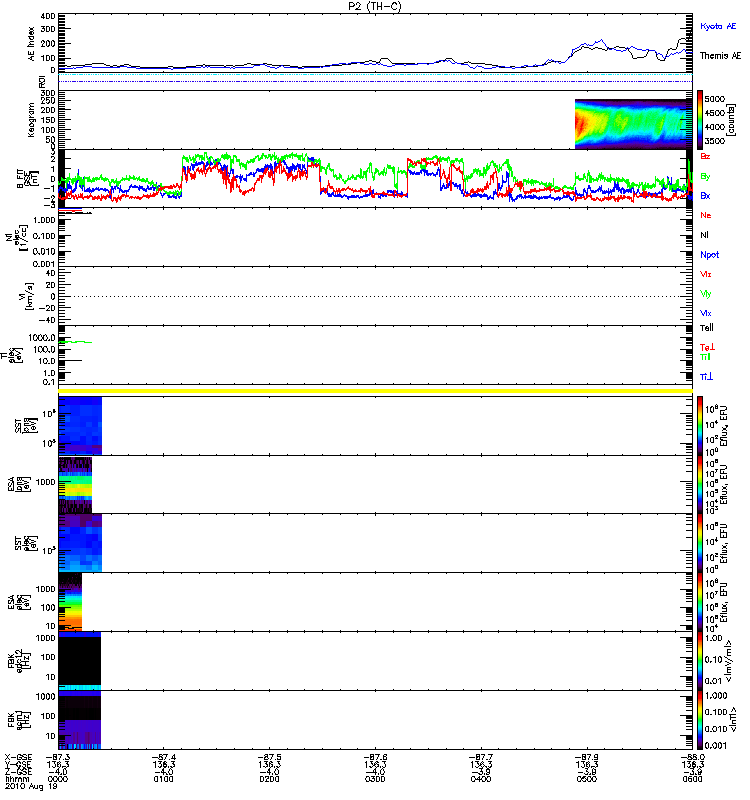Click the red Ne density legend label
This screenshot has height=800, width=750.
coord(706,216)
